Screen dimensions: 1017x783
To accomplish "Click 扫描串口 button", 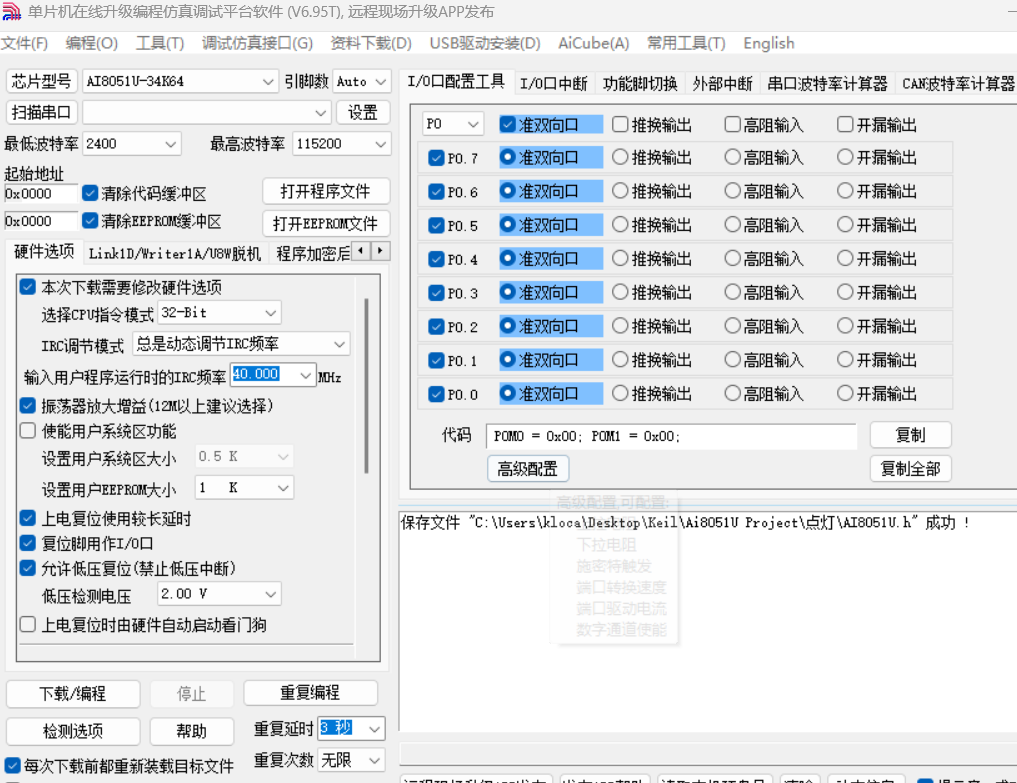I will point(42,112).
